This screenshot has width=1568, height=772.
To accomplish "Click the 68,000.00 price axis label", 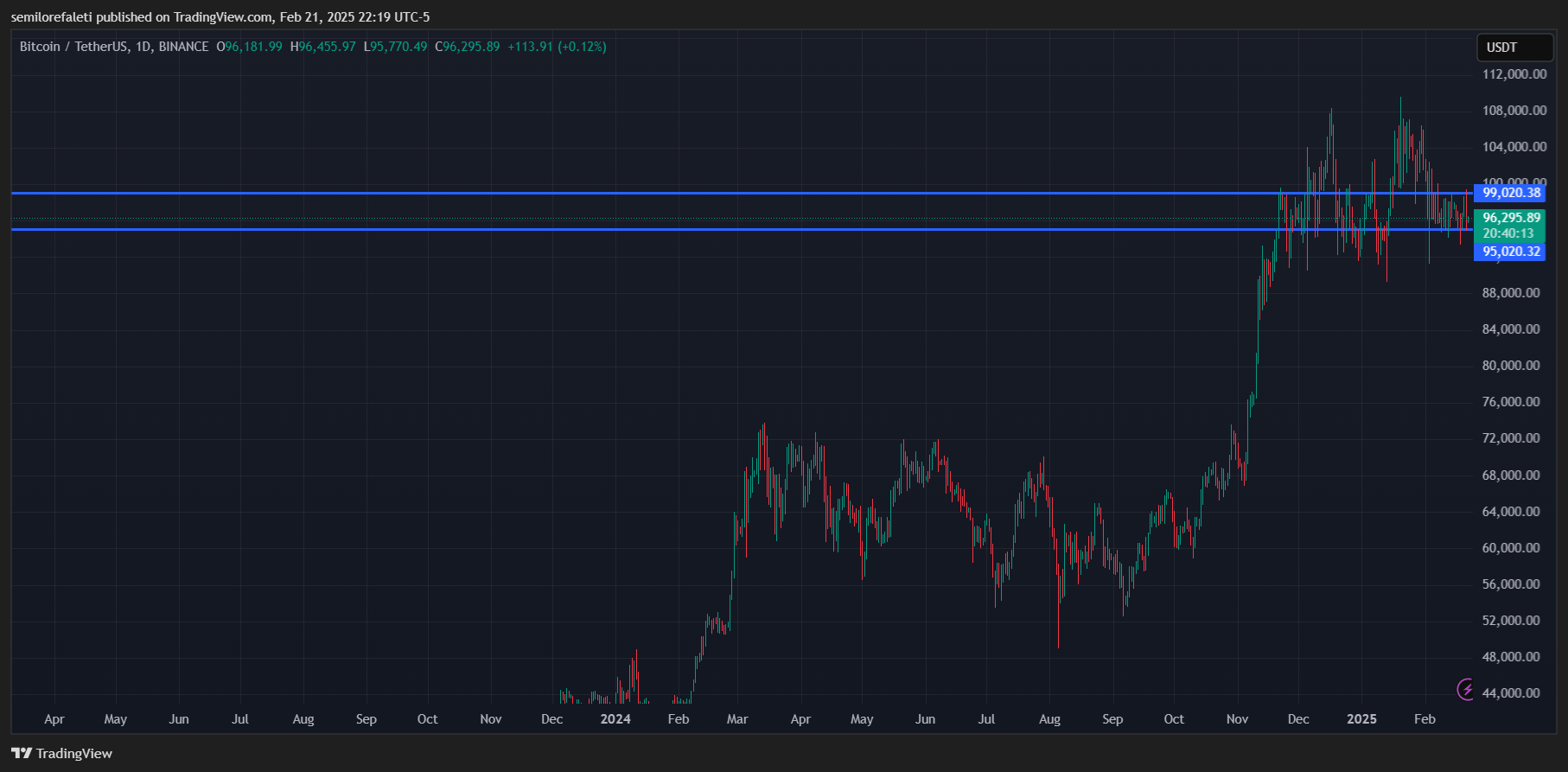I will (1511, 475).
